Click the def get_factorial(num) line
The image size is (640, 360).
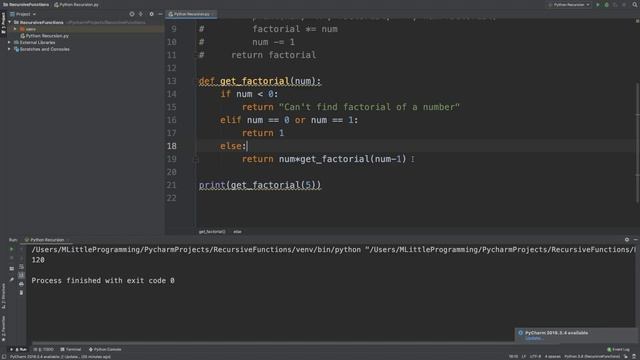tap(260, 81)
